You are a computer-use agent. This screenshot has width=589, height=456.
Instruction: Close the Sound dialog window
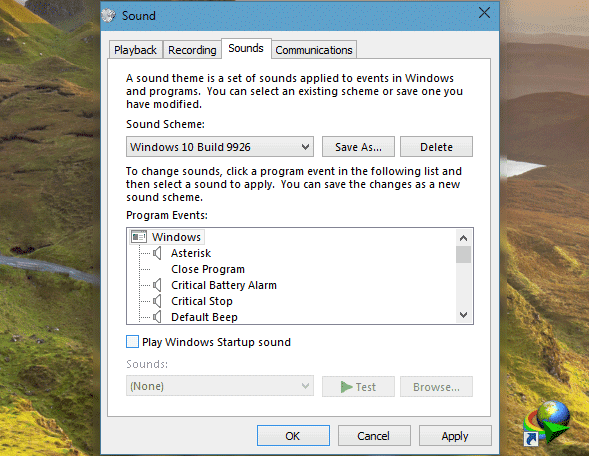click(485, 13)
